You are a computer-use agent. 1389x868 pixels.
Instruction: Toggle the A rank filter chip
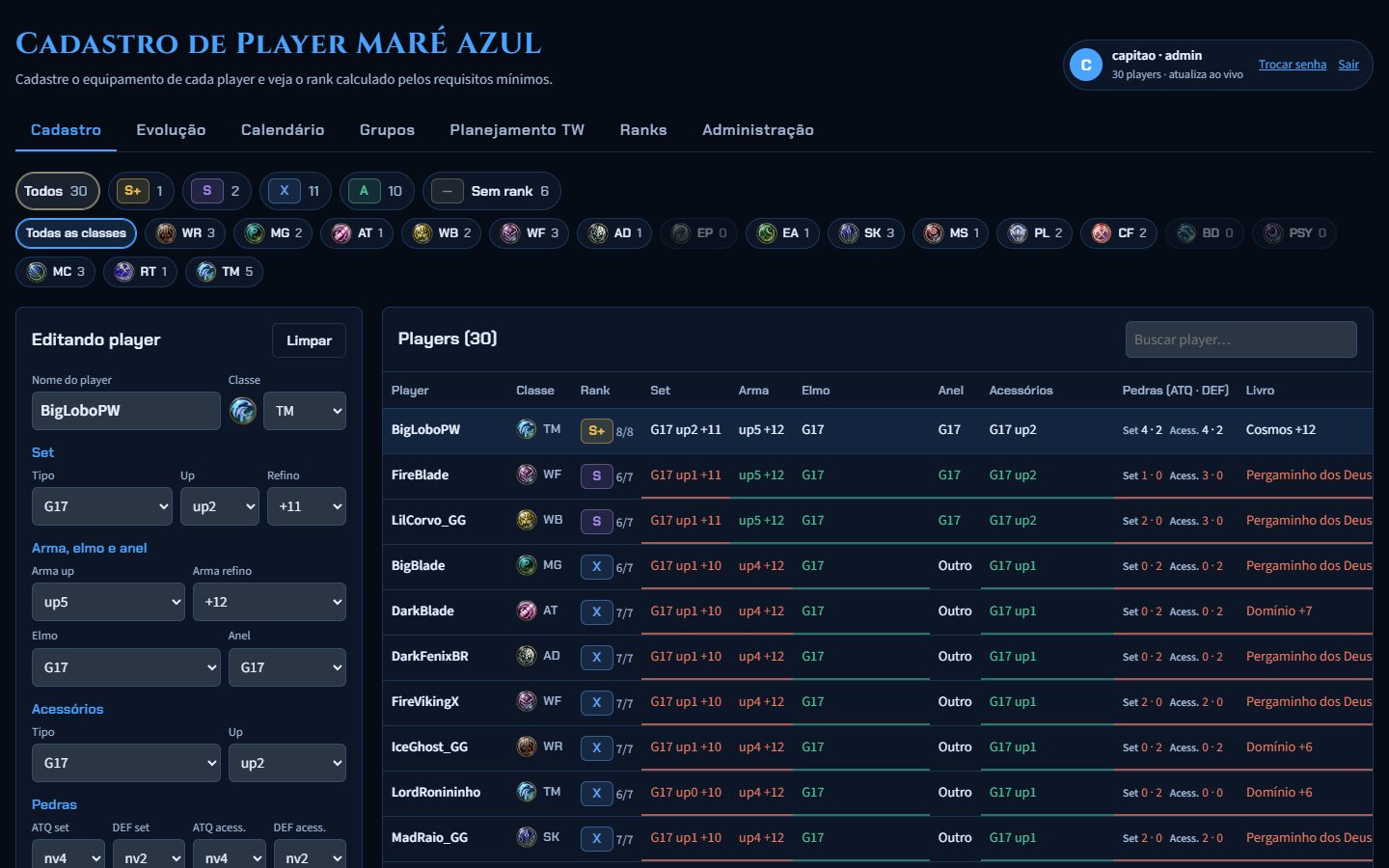pos(376,191)
